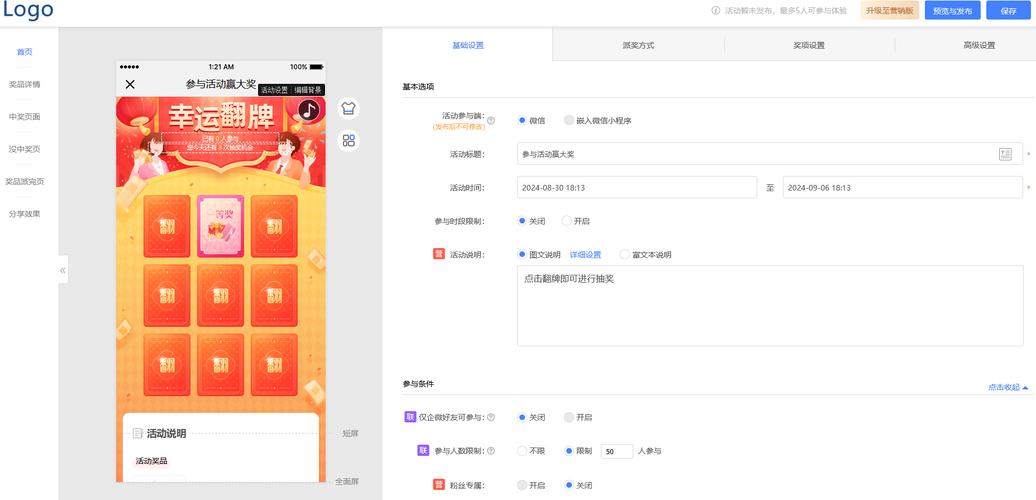Open the components grid icon beside the preview
The height and width of the screenshot is (500, 1036).
tap(349, 140)
